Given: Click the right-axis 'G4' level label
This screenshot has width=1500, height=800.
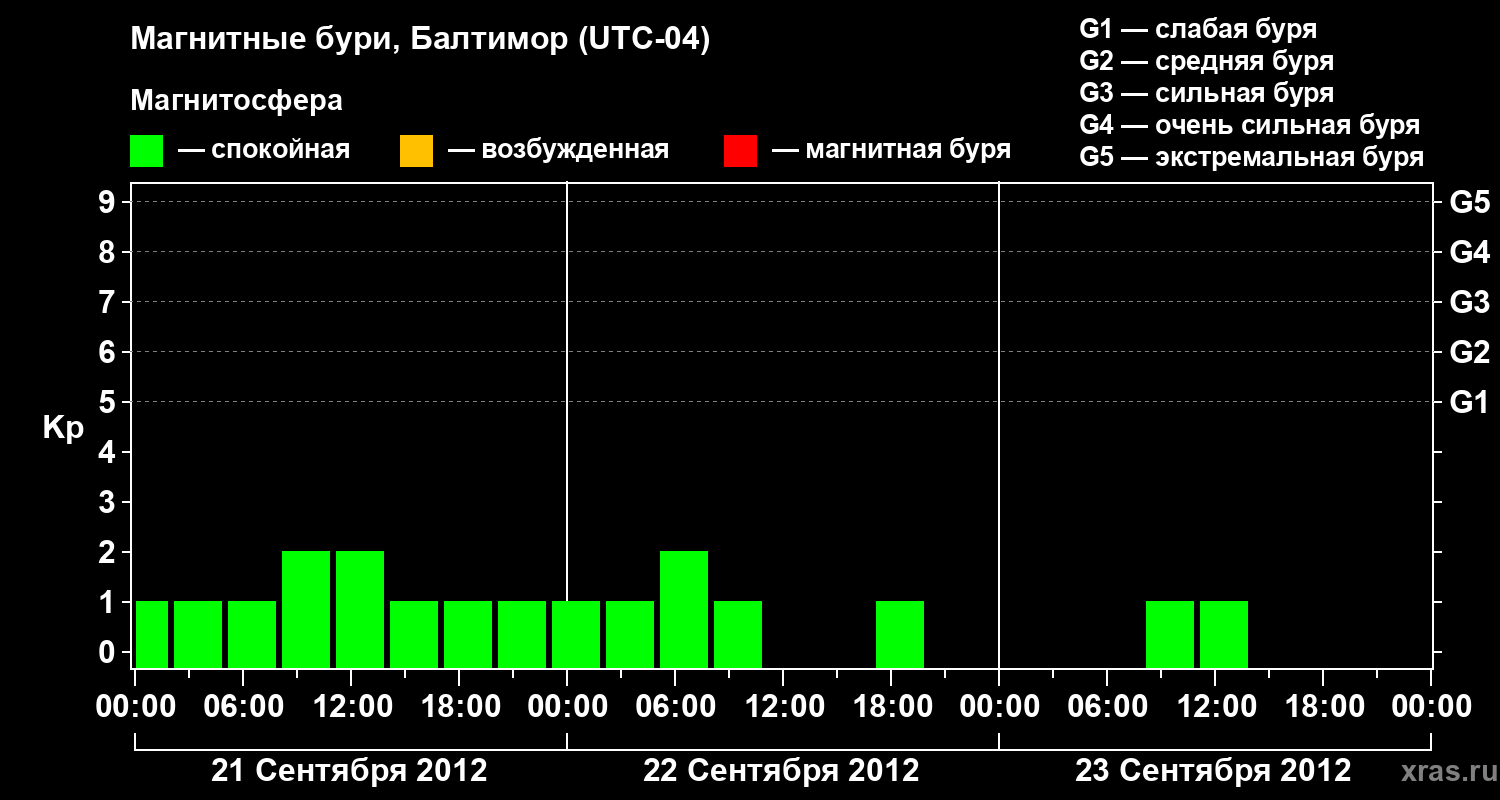Looking at the screenshot, I should (1470, 252).
